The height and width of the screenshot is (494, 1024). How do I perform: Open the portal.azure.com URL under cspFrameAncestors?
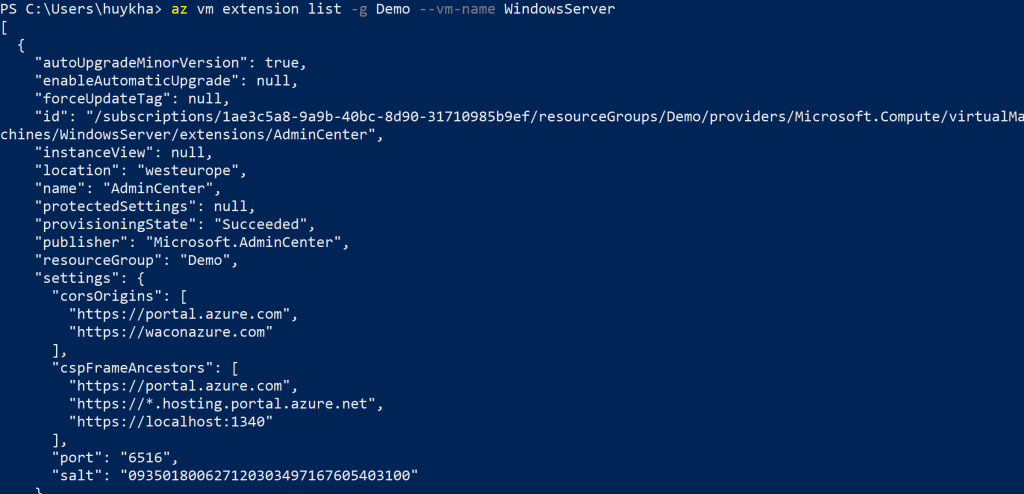[x=183, y=386]
